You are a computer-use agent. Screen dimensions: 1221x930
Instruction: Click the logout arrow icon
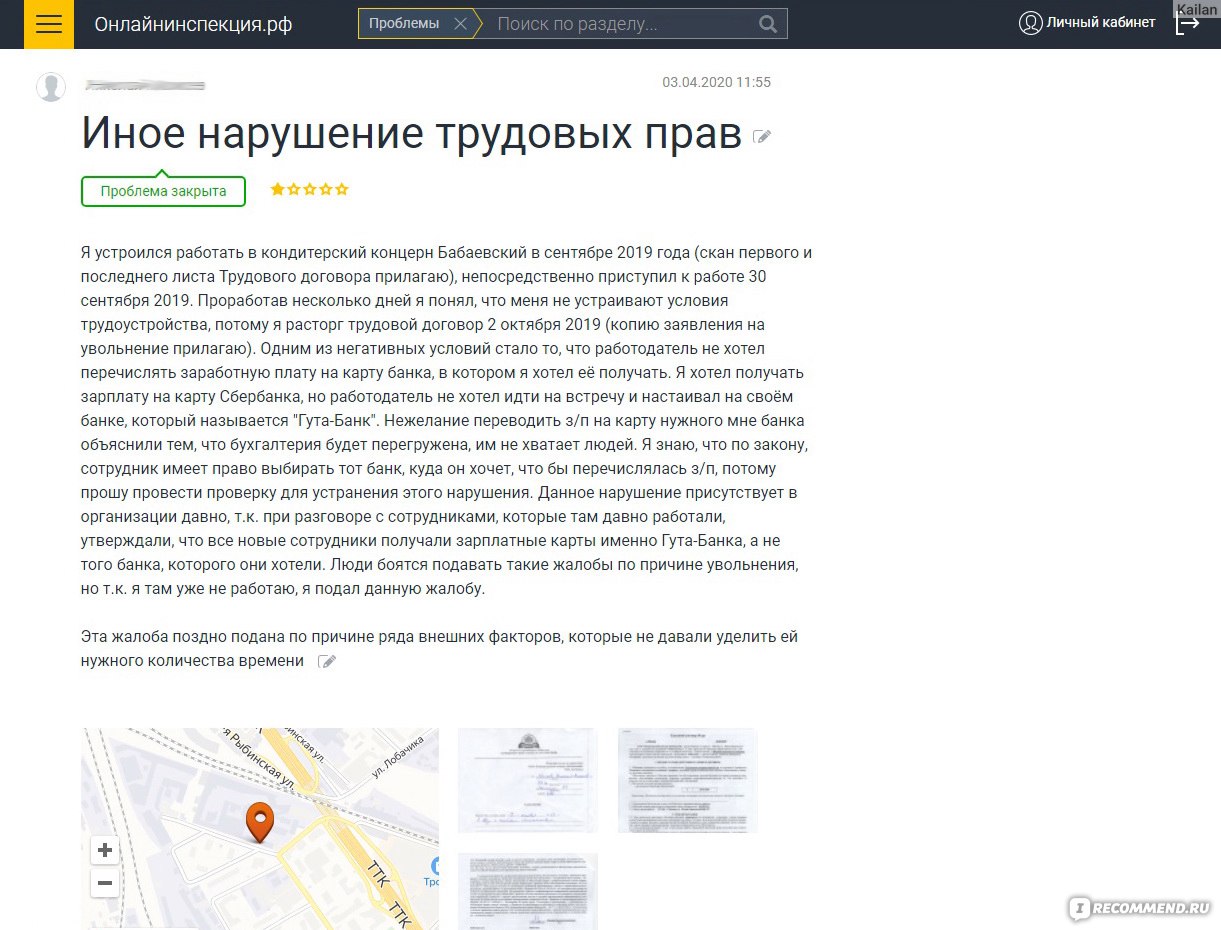click(x=1187, y=25)
